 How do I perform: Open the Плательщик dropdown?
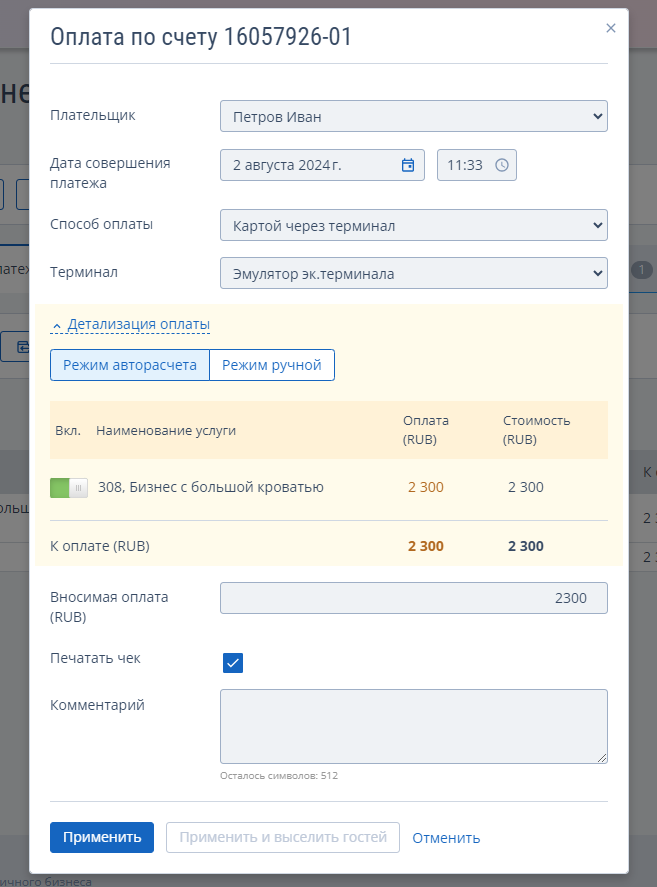414,117
